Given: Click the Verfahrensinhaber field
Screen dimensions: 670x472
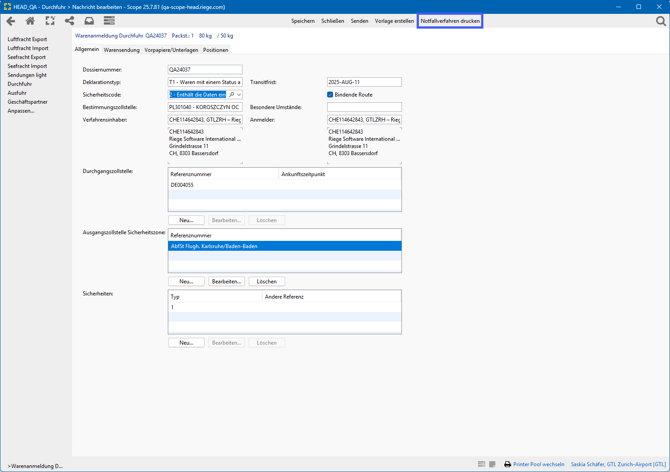Looking at the screenshot, I should coord(205,120).
